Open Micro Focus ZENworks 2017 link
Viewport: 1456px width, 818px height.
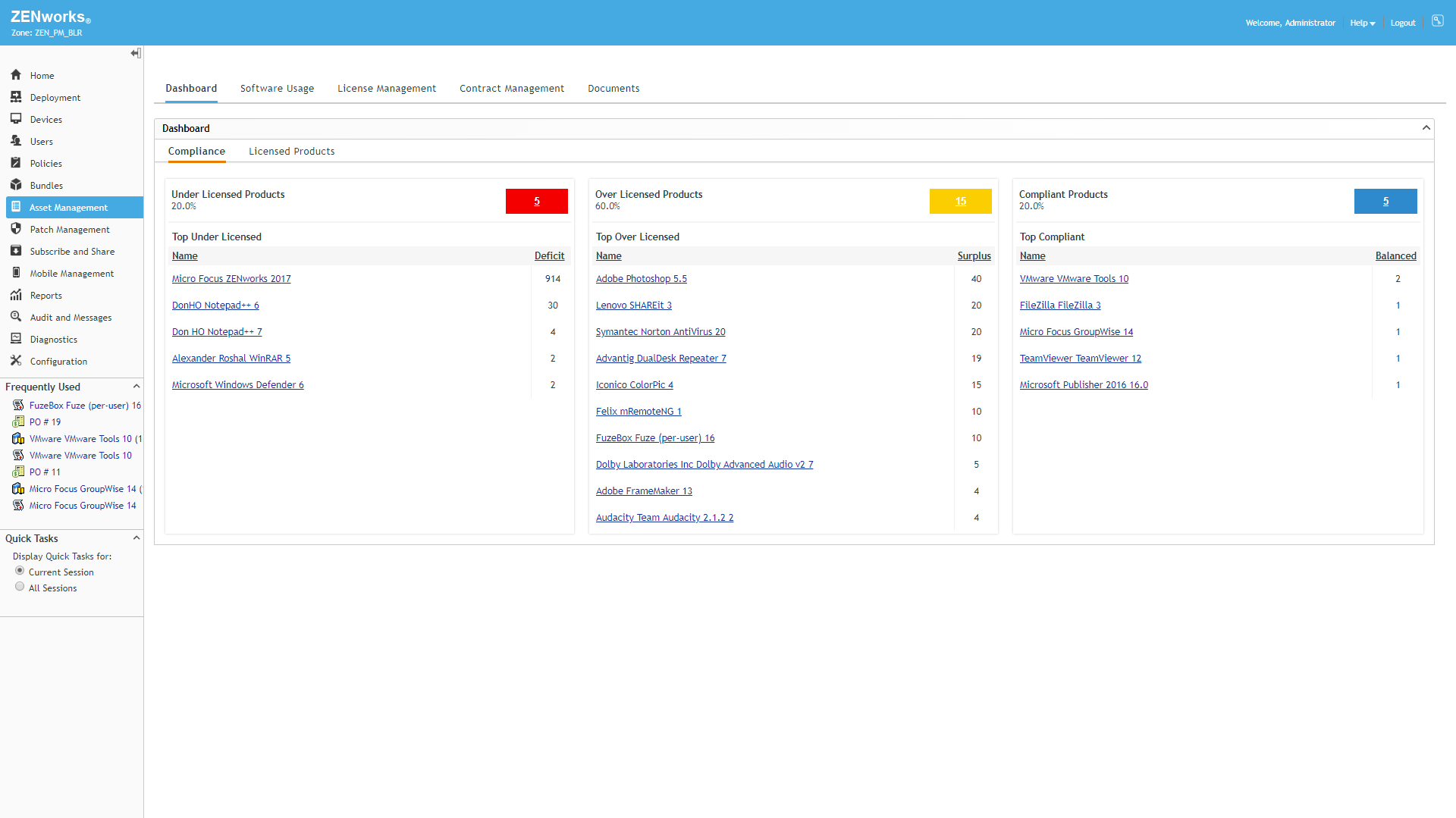click(231, 279)
